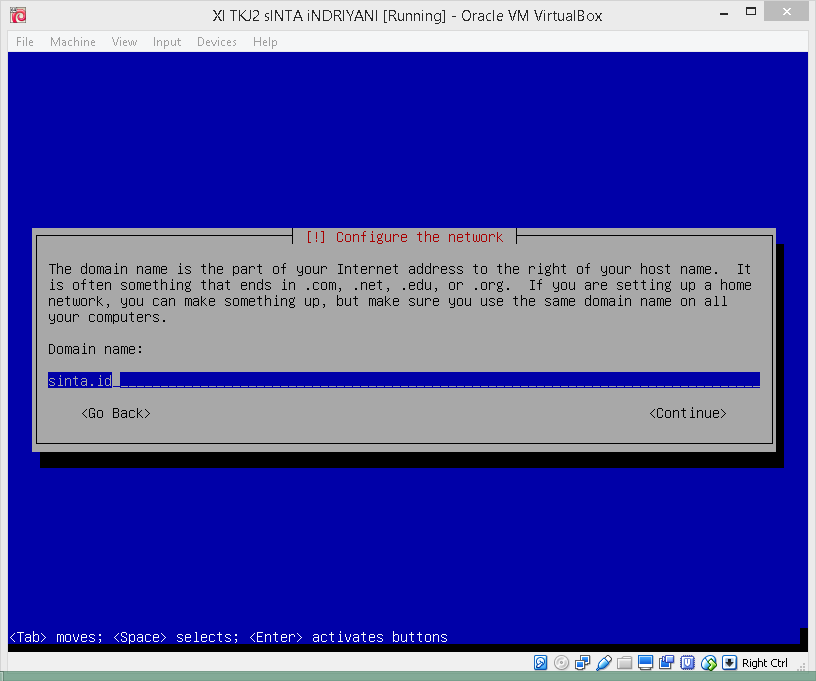The image size is (816, 681).
Task: Click the USB devices status icon
Action: (x=604, y=662)
